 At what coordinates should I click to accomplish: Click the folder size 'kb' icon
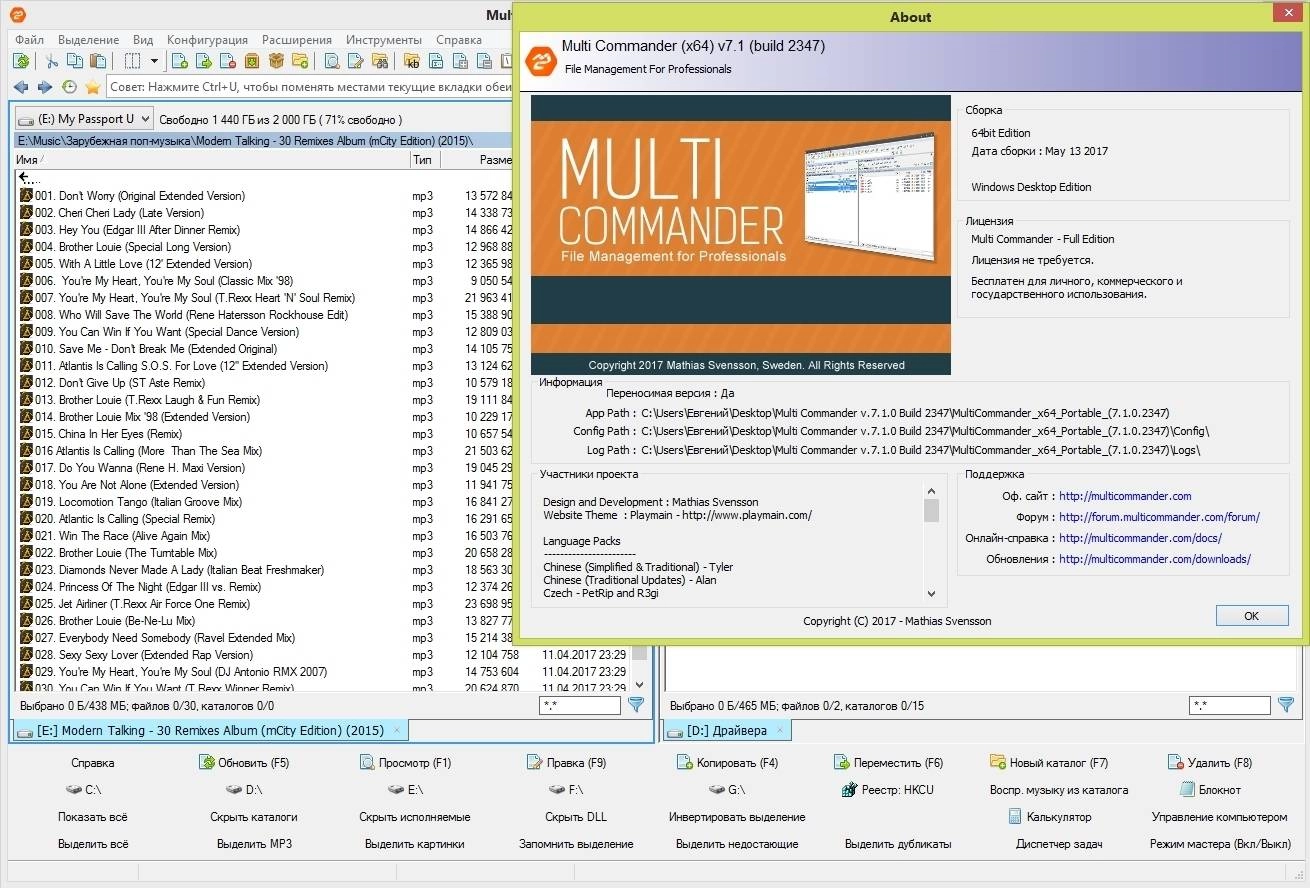tap(412, 62)
